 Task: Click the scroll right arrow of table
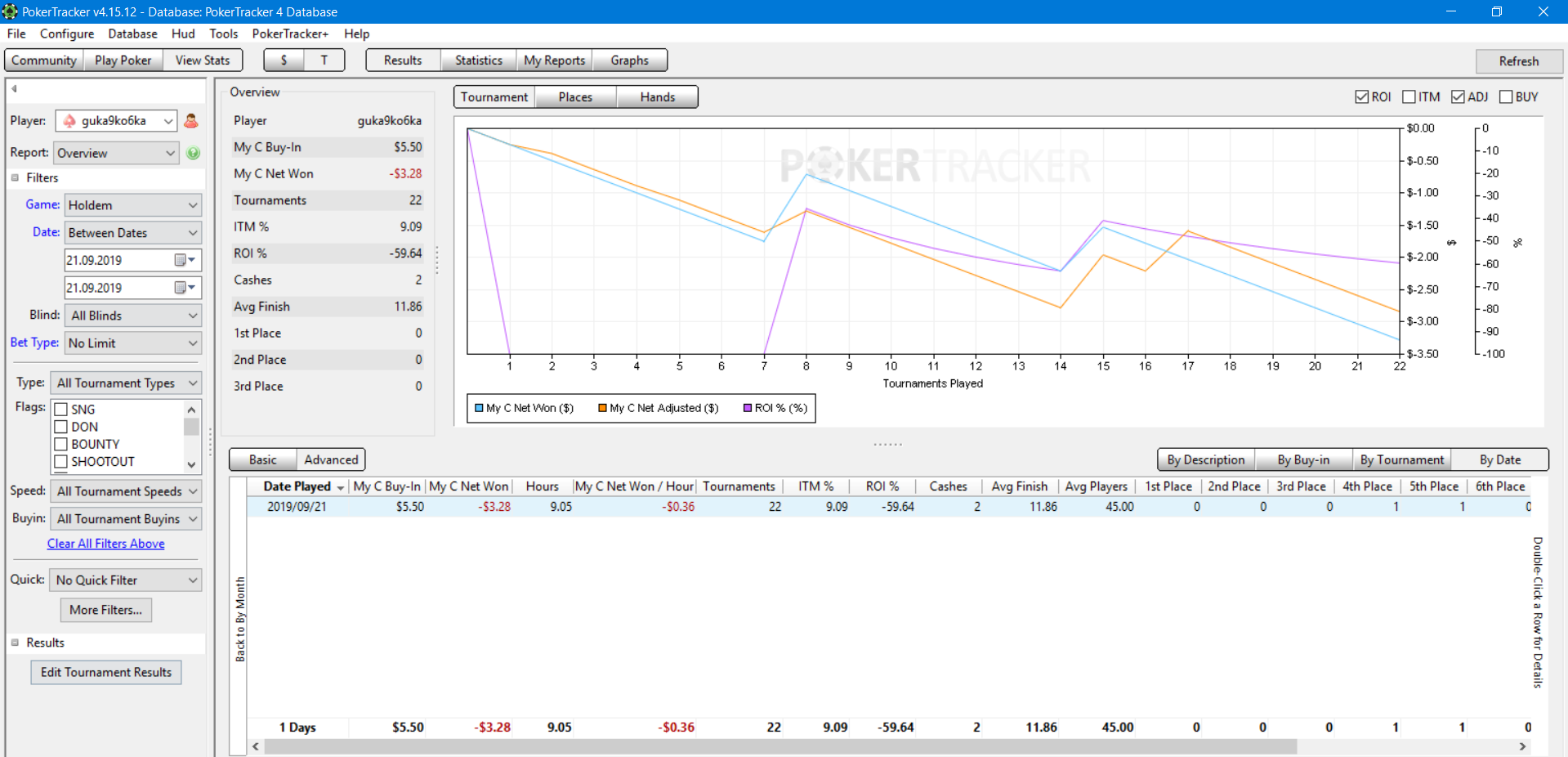point(1522,746)
